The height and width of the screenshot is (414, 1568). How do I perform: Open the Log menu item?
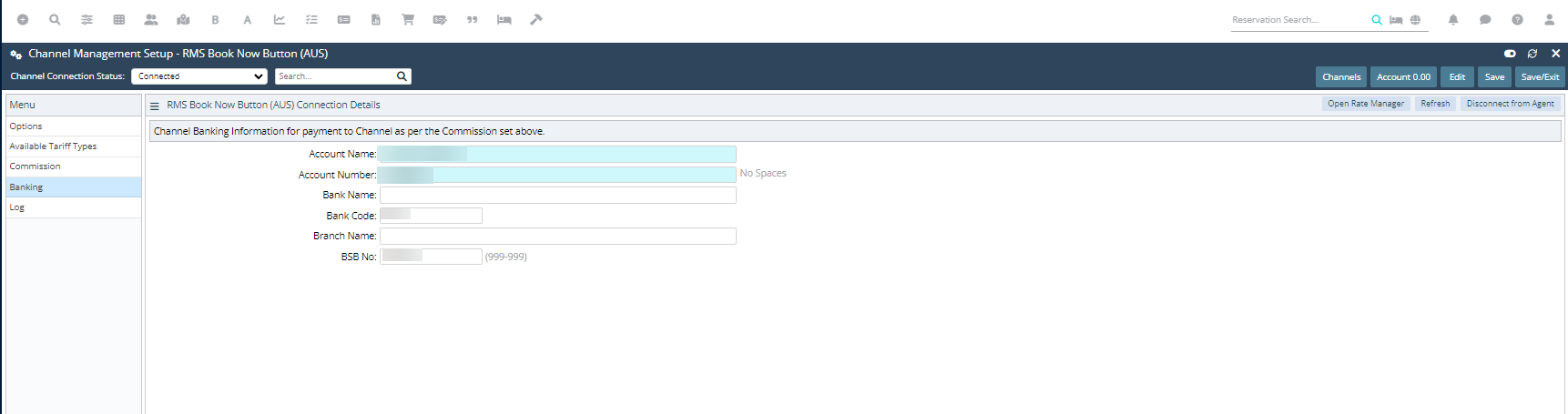click(17, 207)
